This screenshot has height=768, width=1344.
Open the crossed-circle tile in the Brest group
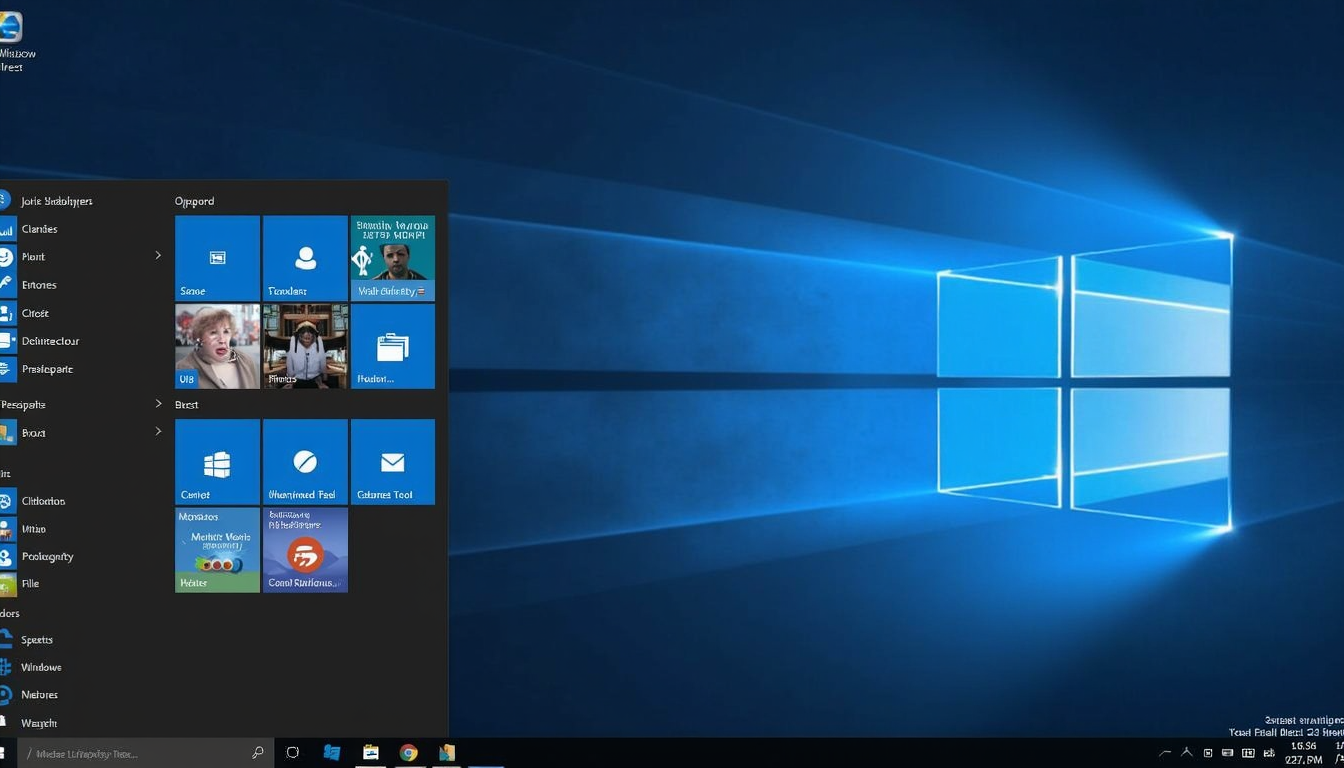pos(305,461)
